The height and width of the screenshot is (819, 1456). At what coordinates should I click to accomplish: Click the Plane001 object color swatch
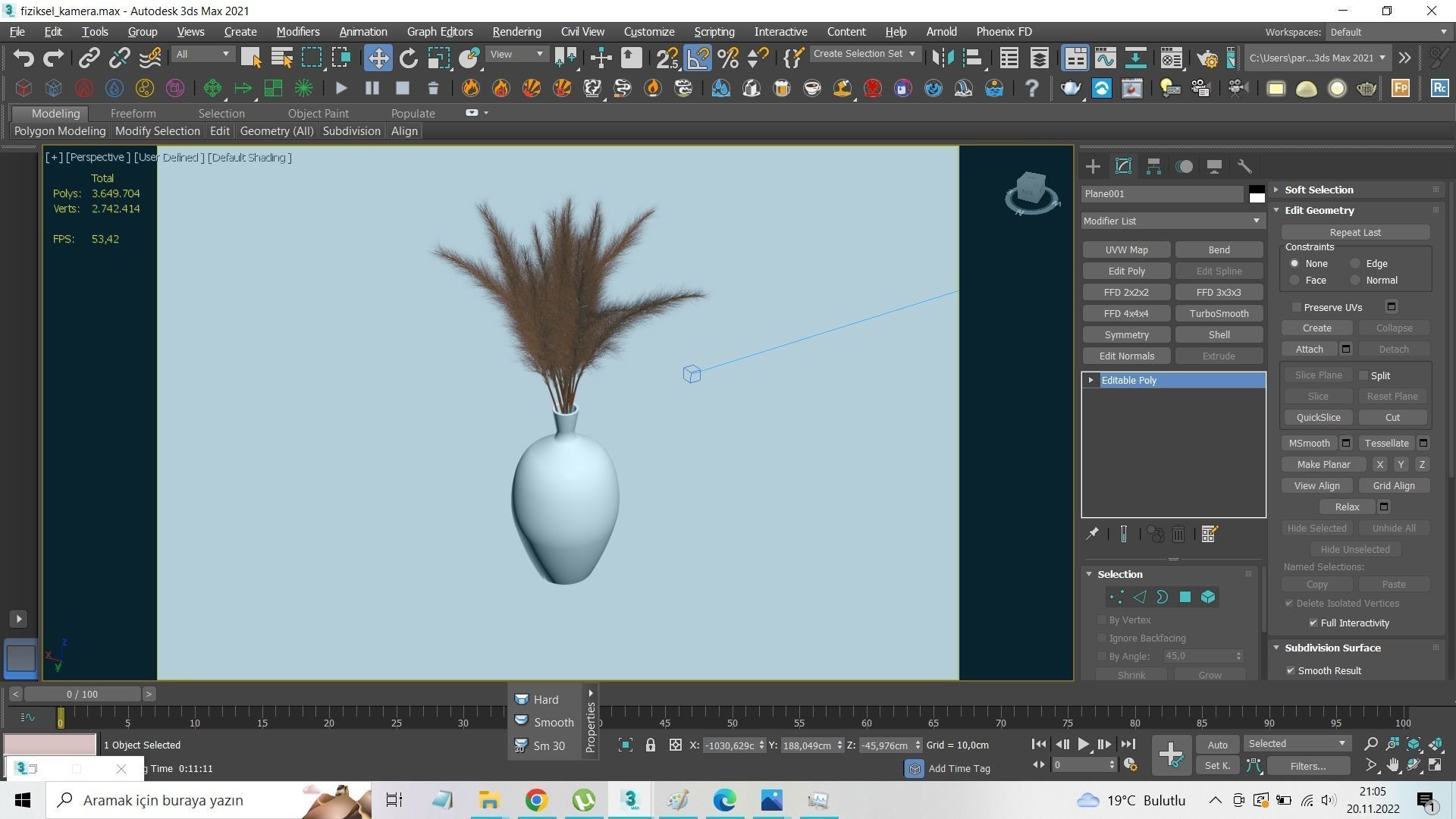pos(1257,194)
